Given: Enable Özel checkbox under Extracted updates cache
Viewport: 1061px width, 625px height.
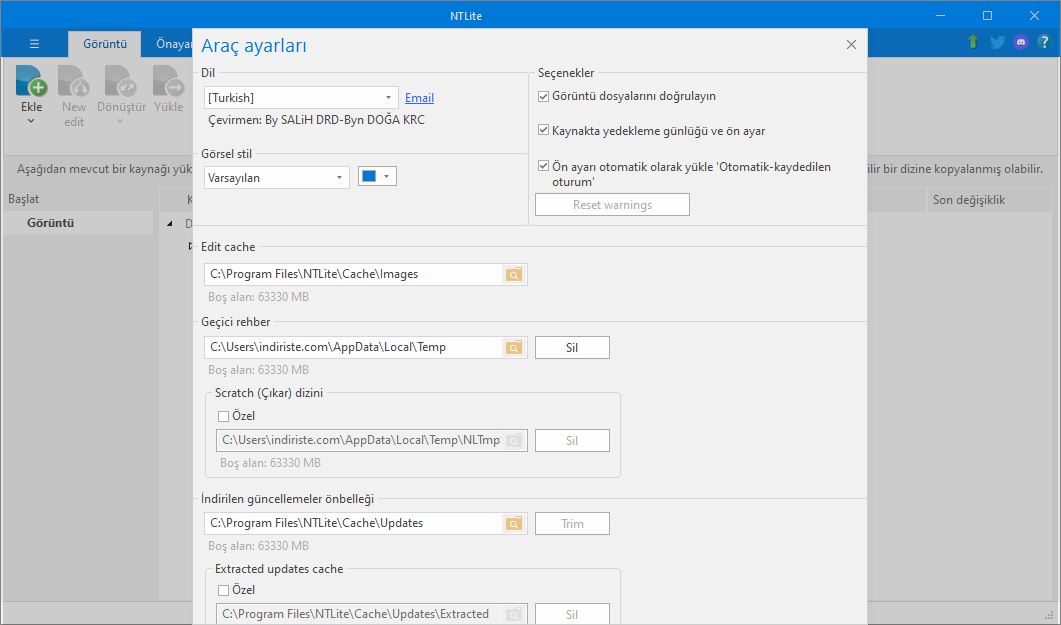Looking at the screenshot, I should coord(223,591).
